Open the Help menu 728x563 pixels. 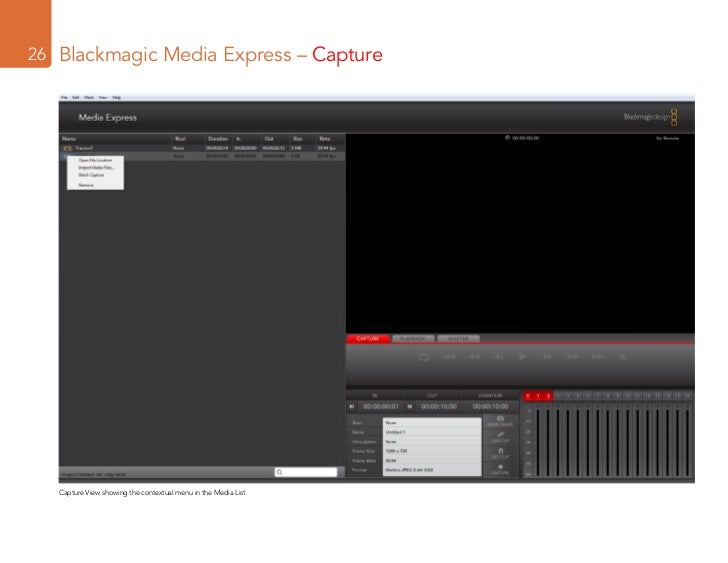(x=117, y=97)
